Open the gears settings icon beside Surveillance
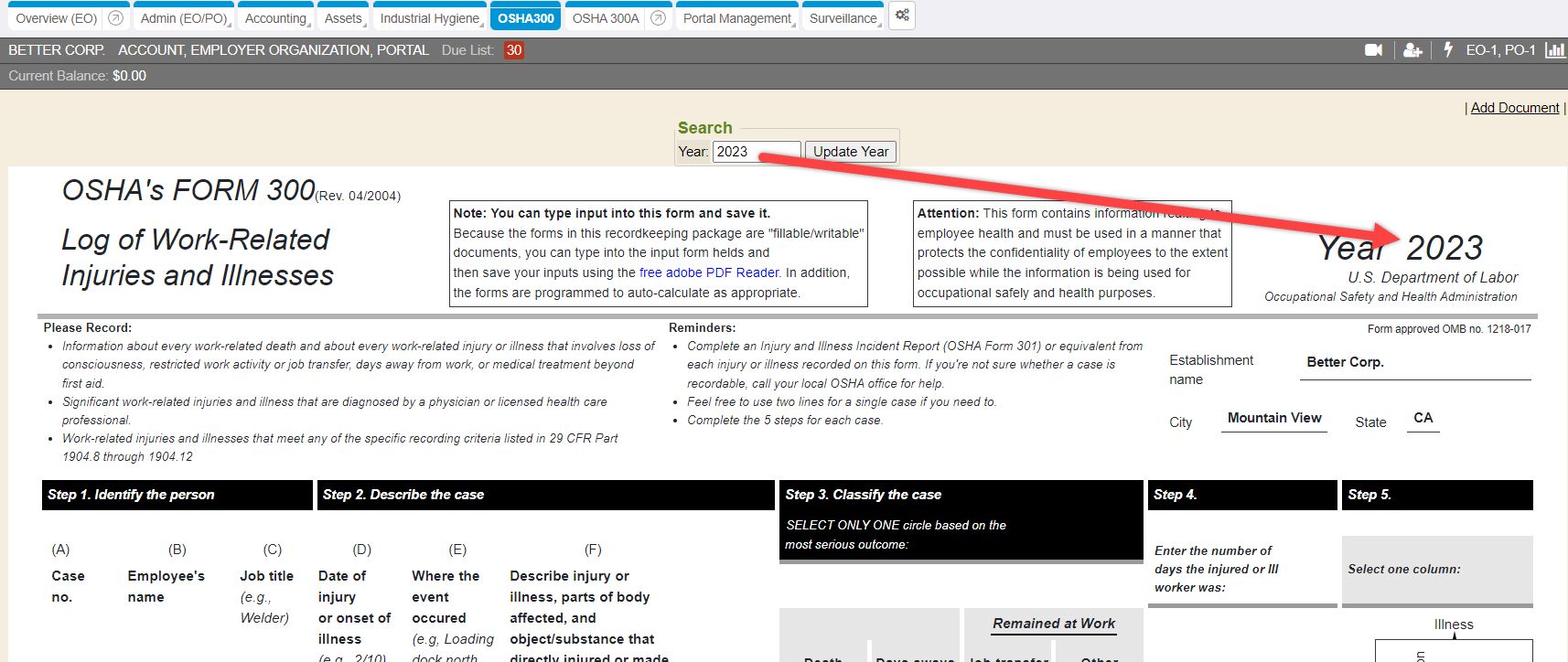Screen dimensions: 1568x662 [902, 16]
